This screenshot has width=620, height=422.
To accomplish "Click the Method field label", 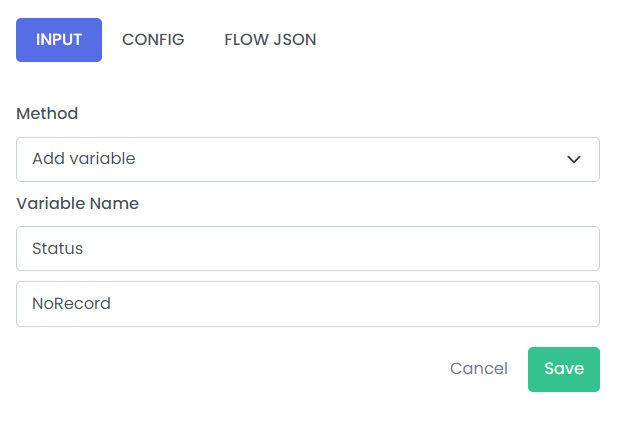I will (47, 114).
